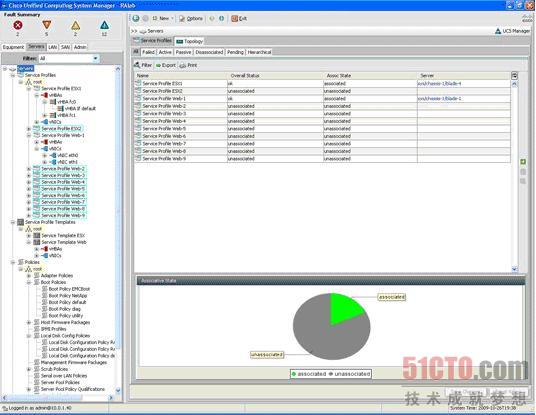Viewport: 536px width, 415px height.
Task: Select the Service Profiles tab
Action: click(x=153, y=41)
